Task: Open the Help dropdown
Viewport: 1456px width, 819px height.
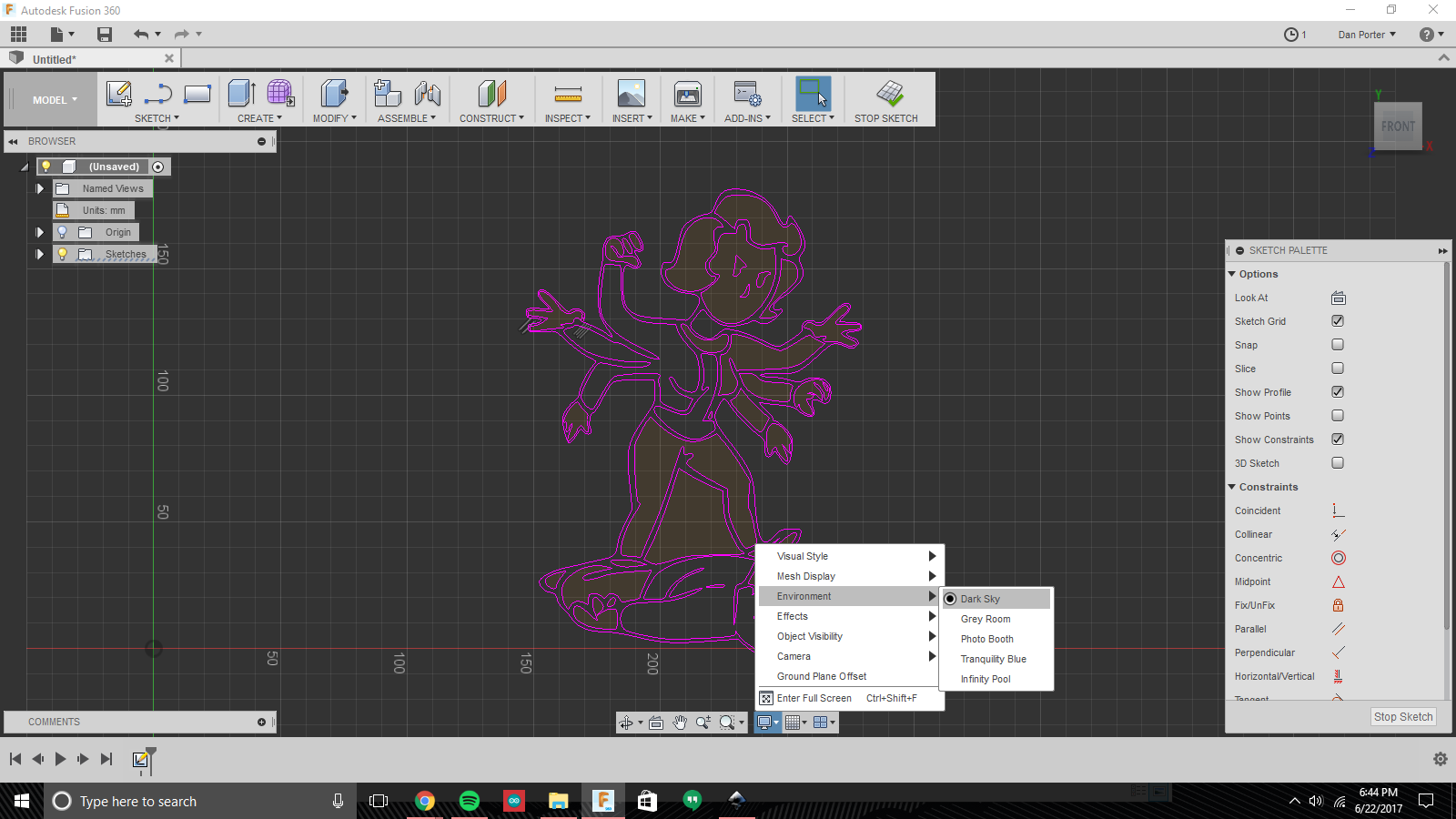Action: (x=1431, y=35)
